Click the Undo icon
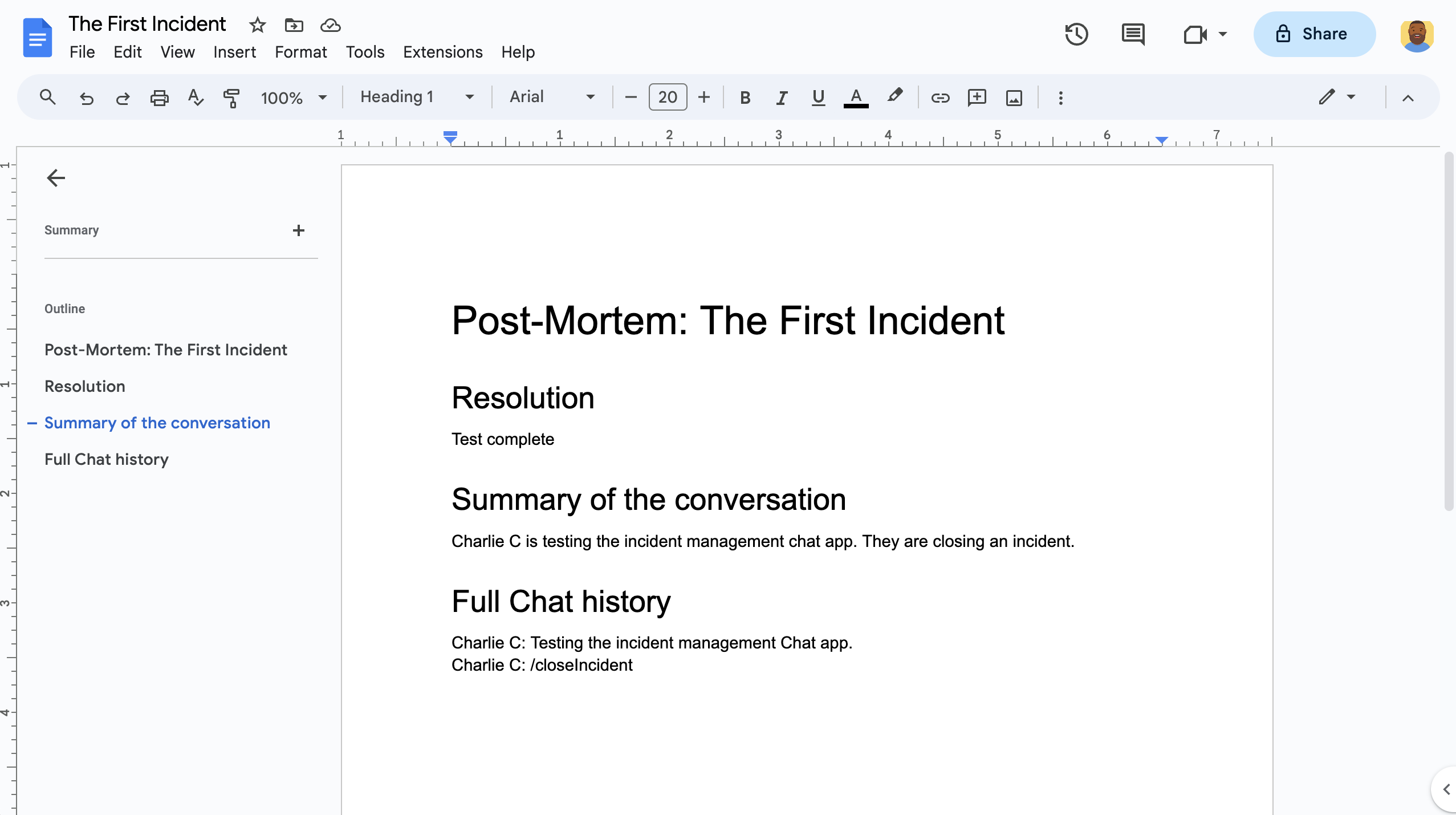The width and height of the screenshot is (1456, 815). (x=85, y=97)
